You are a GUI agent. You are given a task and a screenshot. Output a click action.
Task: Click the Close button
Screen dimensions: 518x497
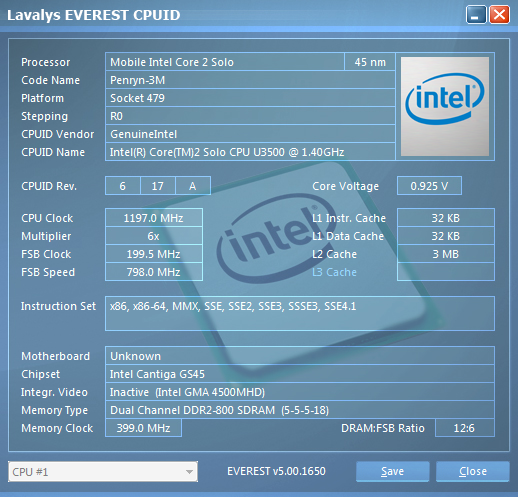(473, 471)
